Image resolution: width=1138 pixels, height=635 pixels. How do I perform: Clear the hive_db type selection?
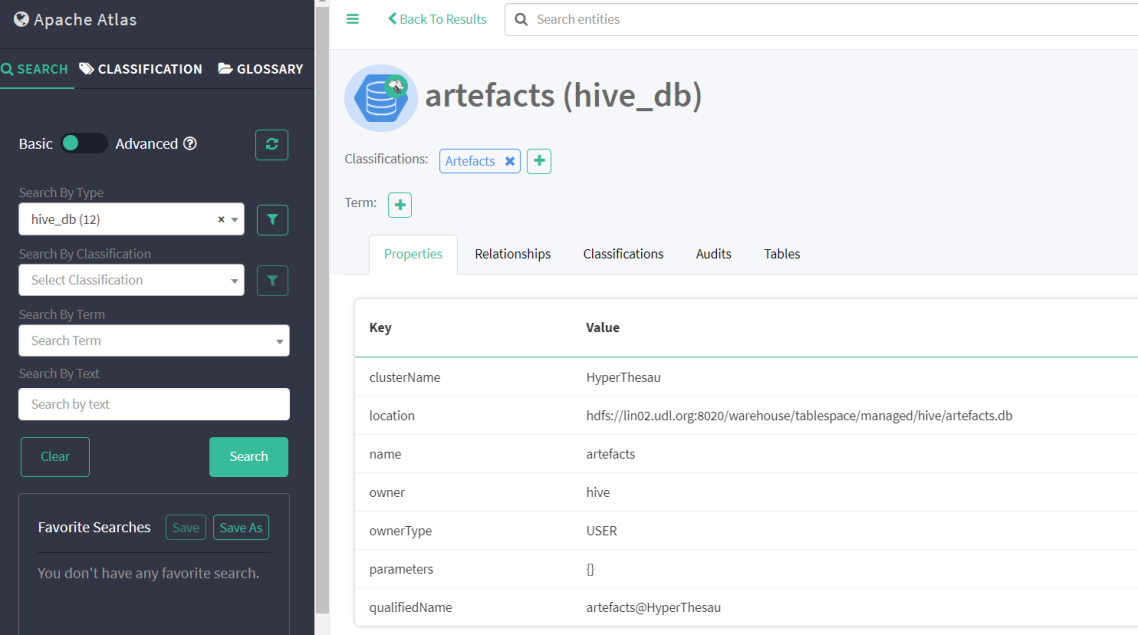pyautogui.click(x=221, y=220)
